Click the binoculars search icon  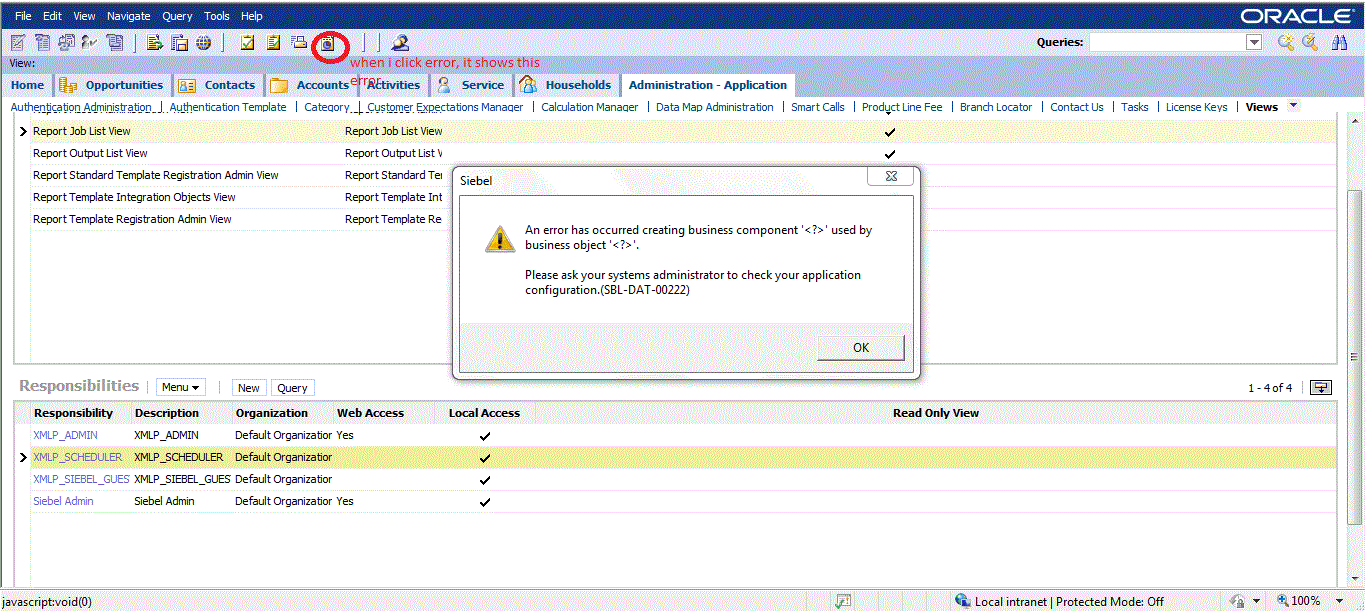[x=1340, y=42]
